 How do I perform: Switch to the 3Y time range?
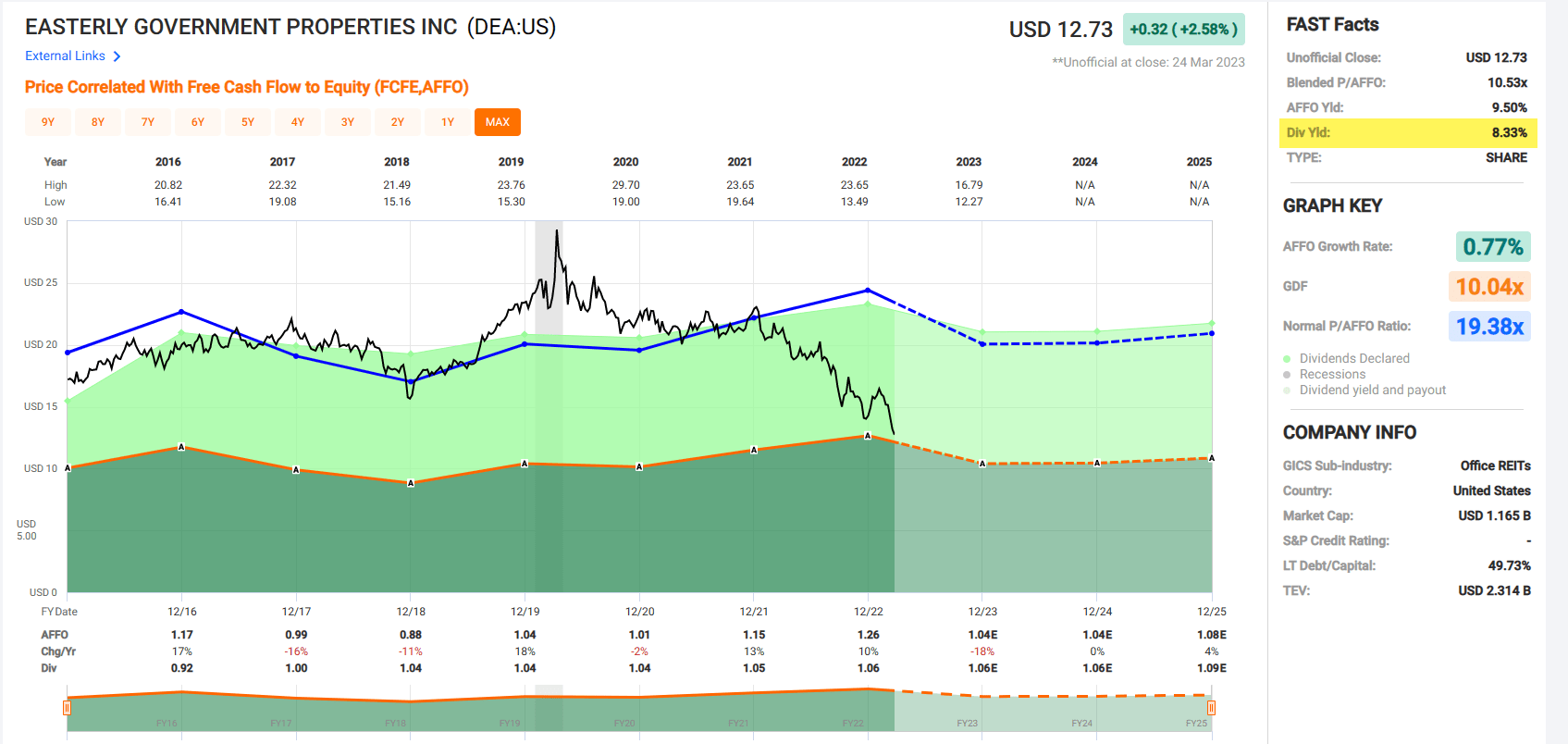[348, 122]
